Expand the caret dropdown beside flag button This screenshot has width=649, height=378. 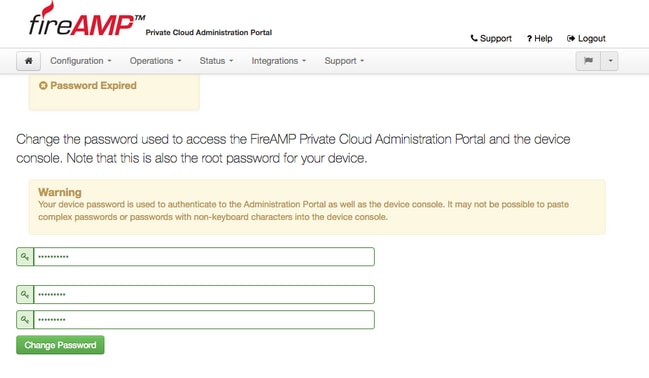[610, 61]
